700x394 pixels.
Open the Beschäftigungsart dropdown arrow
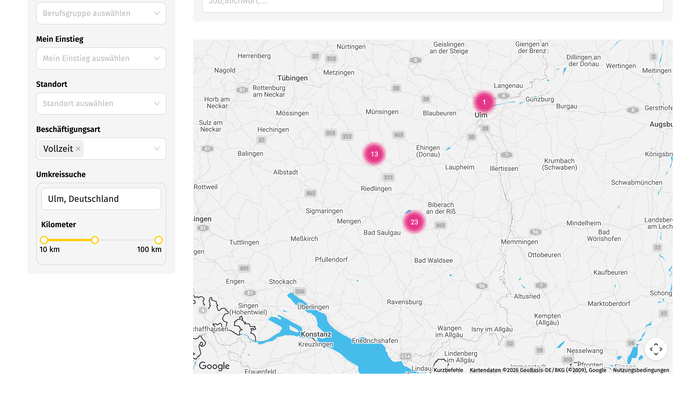click(x=157, y=149)
